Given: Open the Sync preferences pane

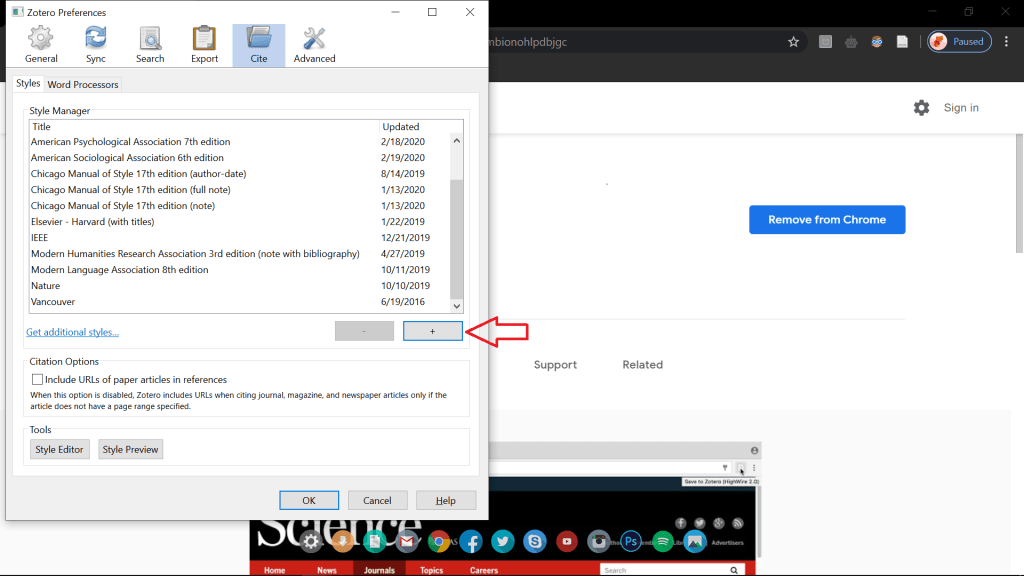Looking at the screenshot, I should point(96,46).
